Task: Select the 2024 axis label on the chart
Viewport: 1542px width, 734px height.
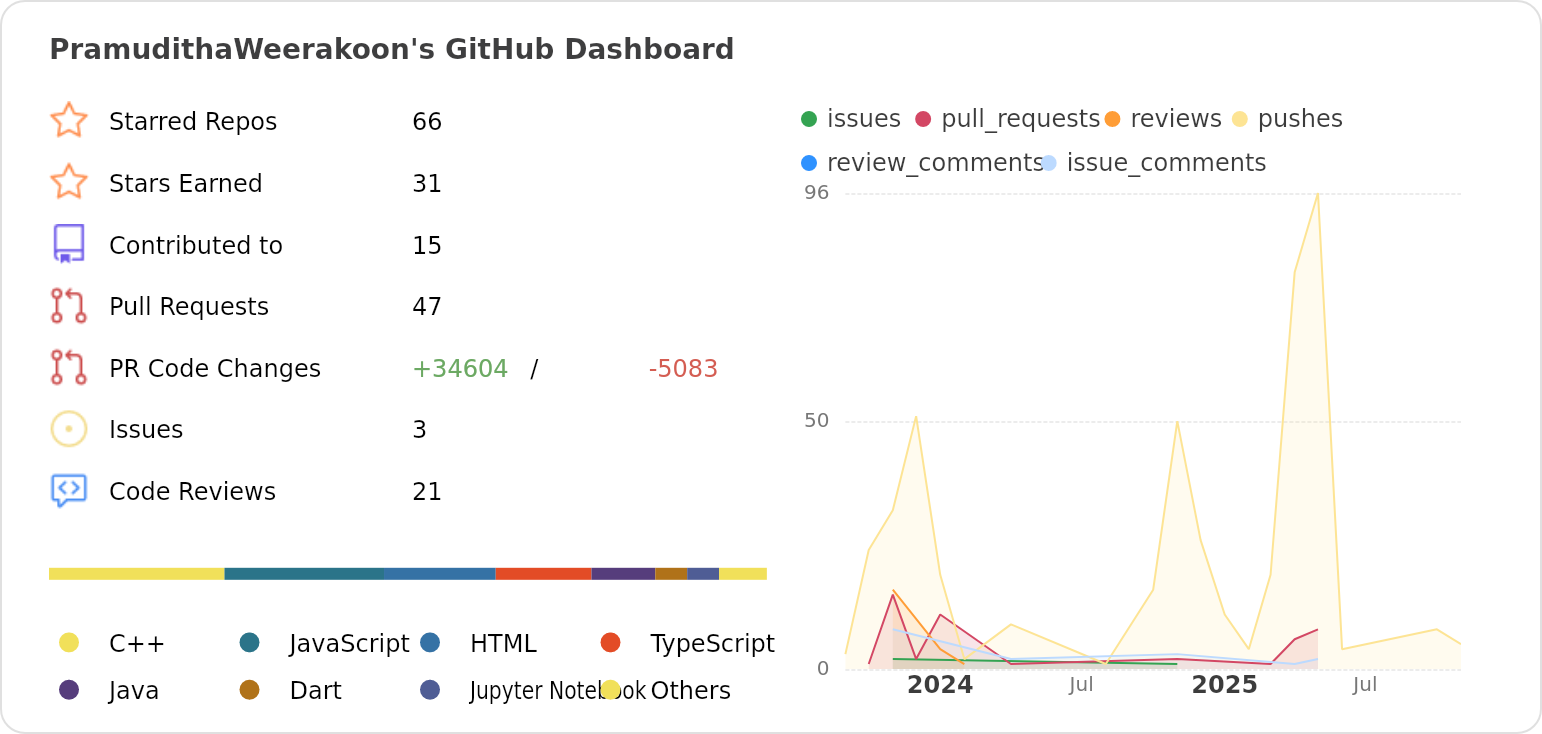Action: pyautogui.click(x=940, y=685)
